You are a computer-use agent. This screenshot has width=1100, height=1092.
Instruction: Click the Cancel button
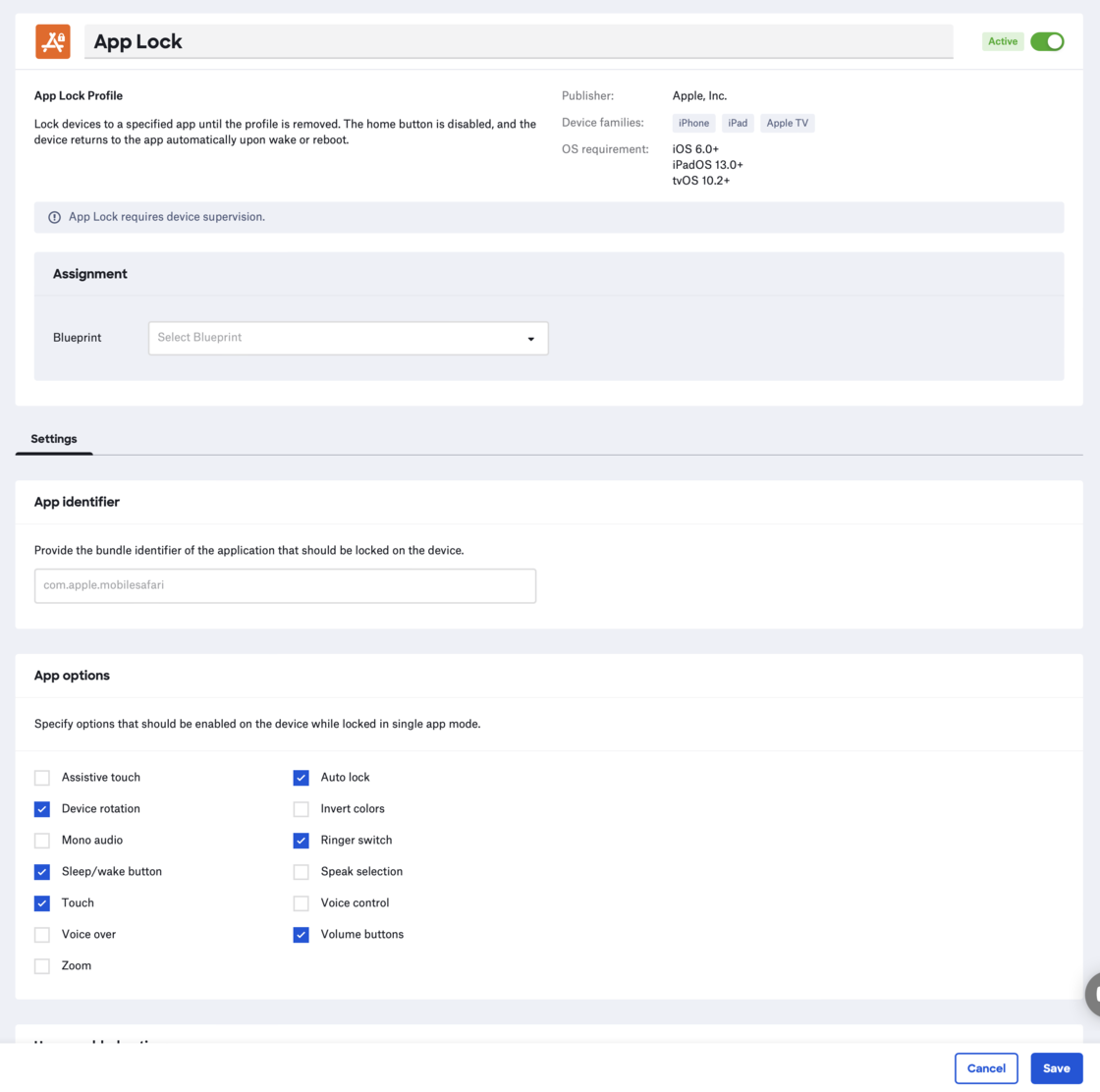pyautogui.click(x=985, y=1068)
